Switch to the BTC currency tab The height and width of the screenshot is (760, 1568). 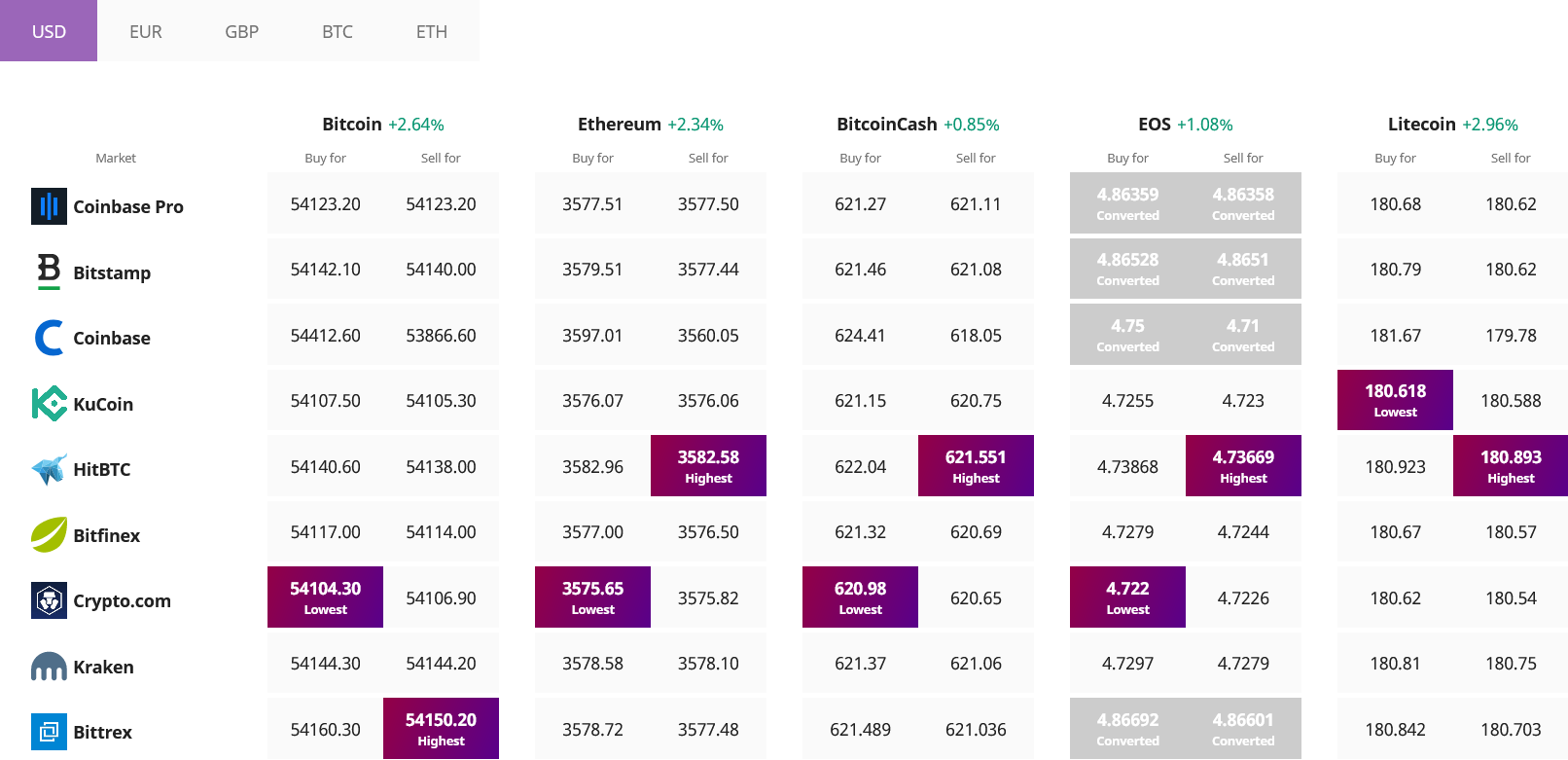coord(338,31)
